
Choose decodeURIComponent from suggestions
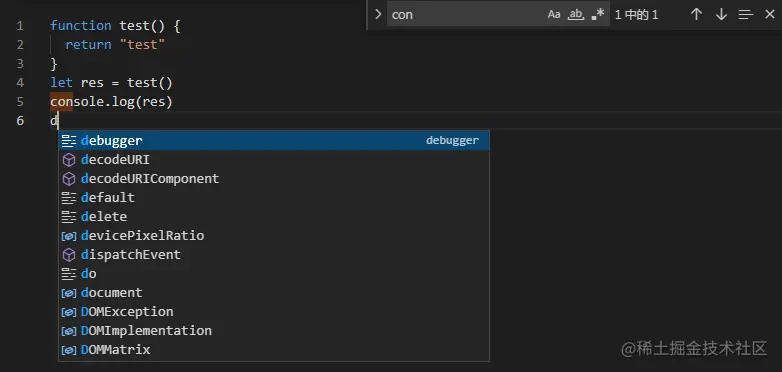point(274,179)
